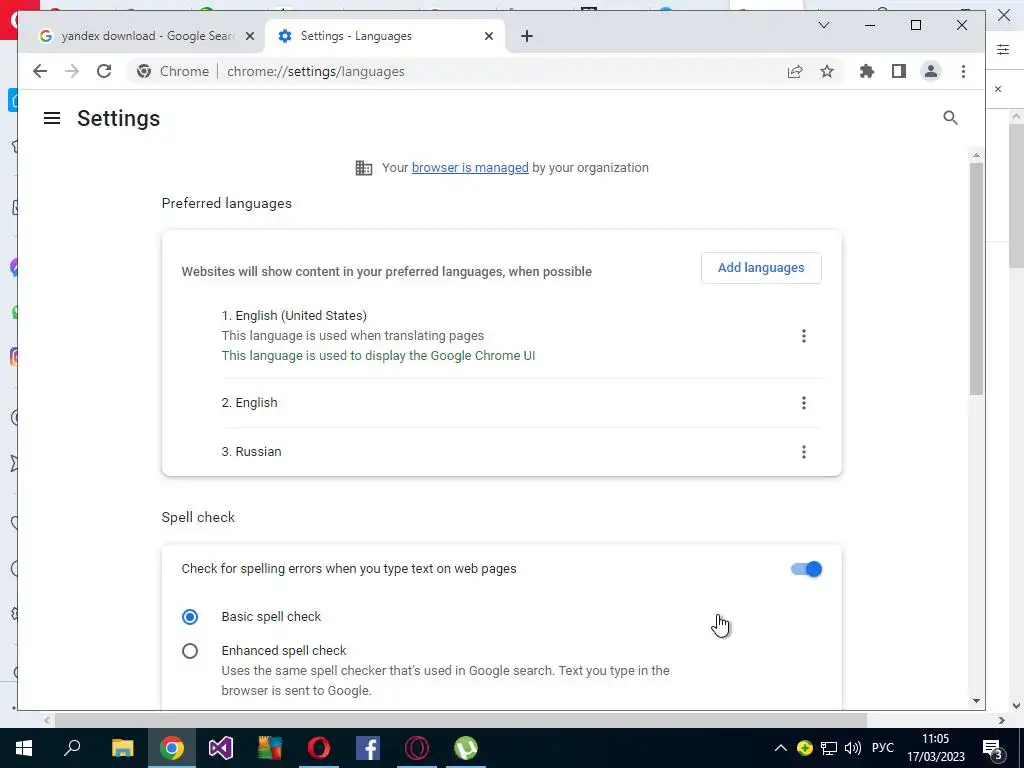Search settings with the magnifier icon
The image size is (1024, 768).
pos(950,118)
